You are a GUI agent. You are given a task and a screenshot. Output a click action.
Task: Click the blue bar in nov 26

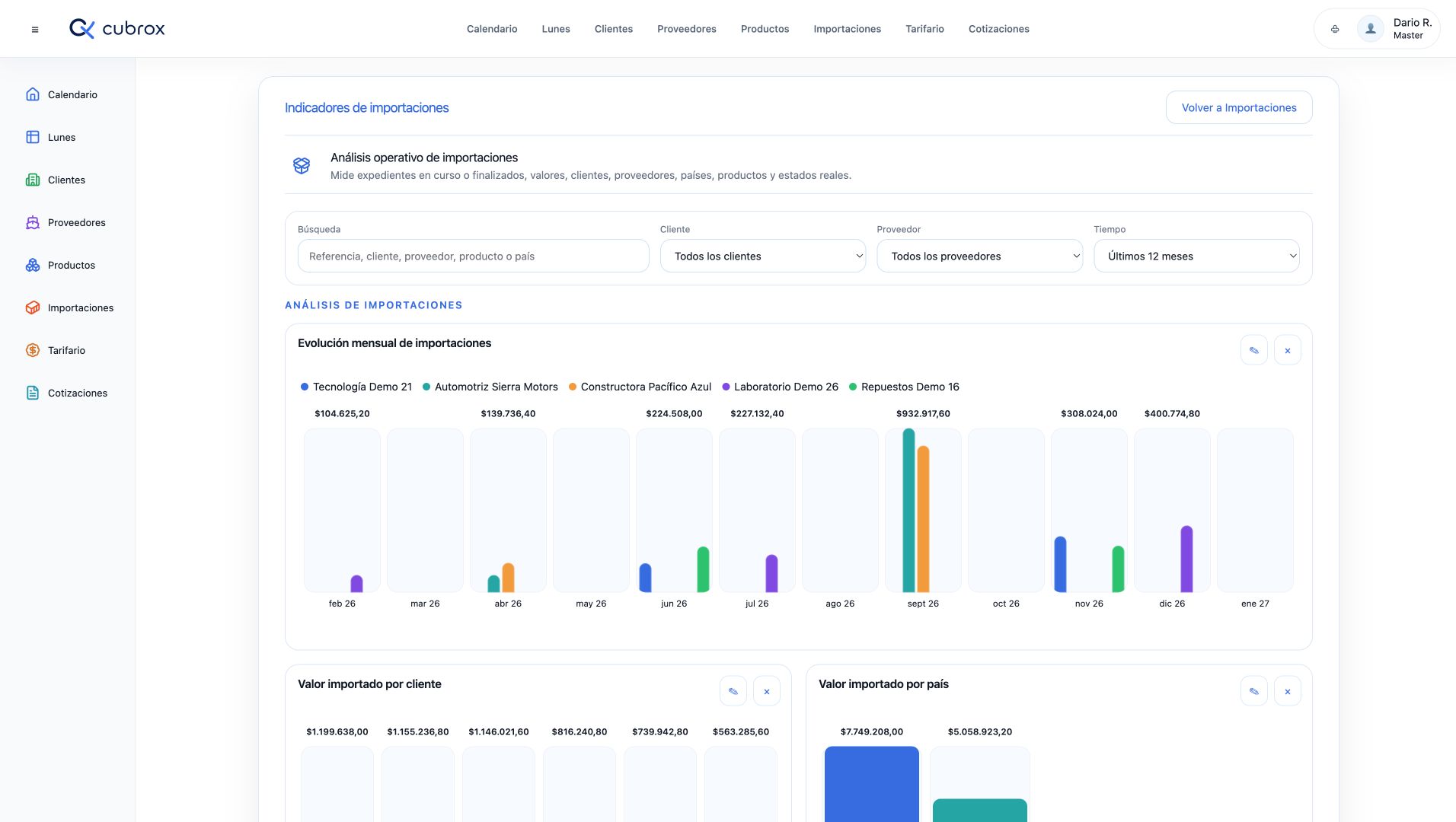click(x=1060, y=564)
